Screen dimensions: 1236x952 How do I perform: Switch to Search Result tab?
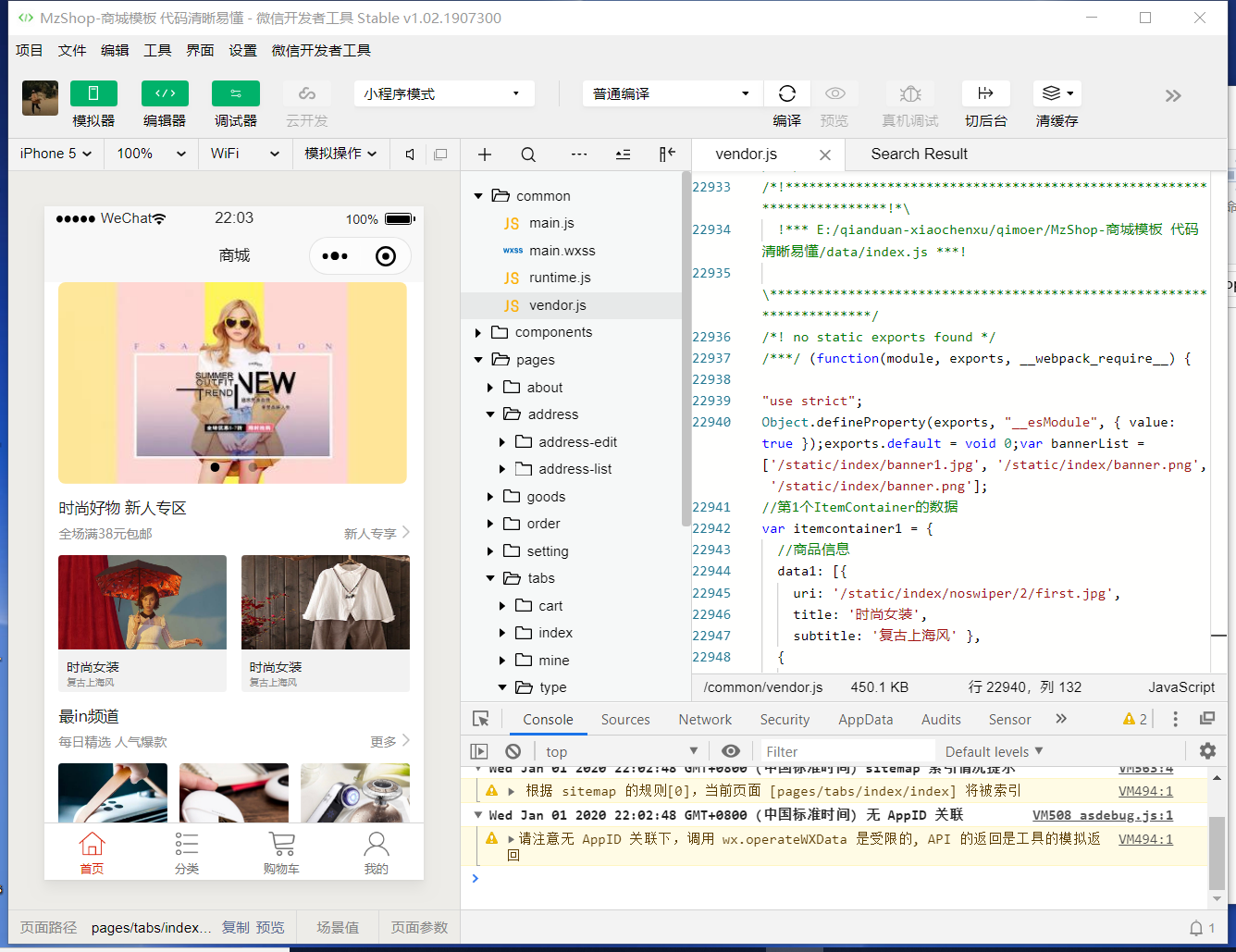(919, 154)
